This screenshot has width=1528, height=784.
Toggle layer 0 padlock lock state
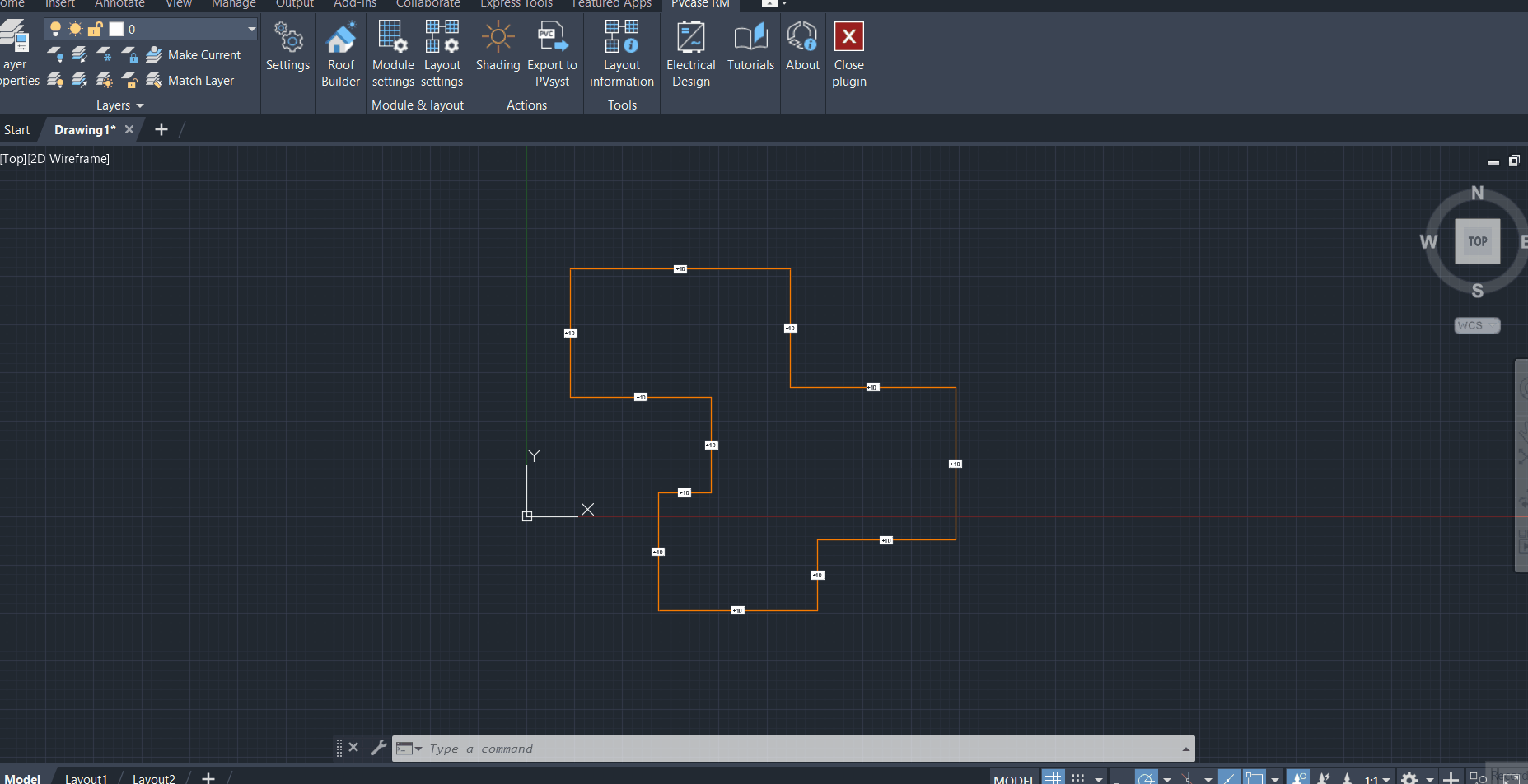point(96,29)
